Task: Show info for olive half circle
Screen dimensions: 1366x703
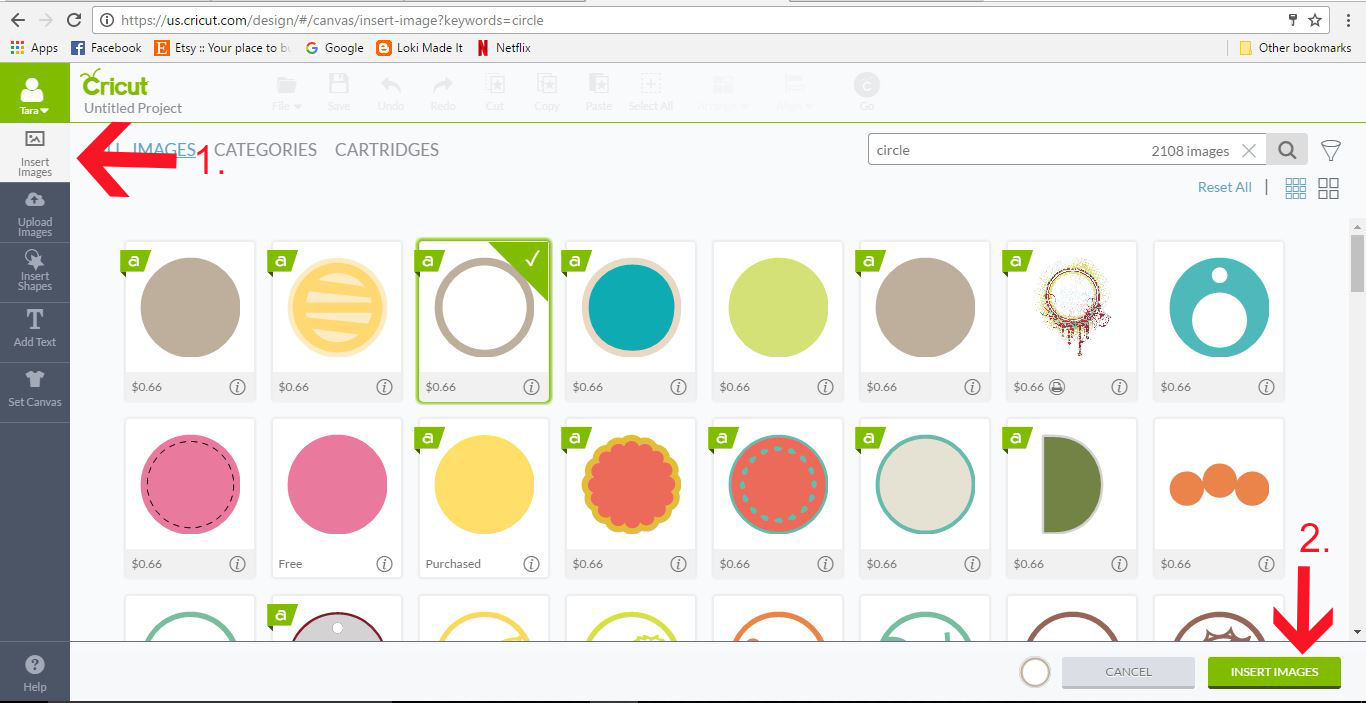Action: coord(1119,564)
